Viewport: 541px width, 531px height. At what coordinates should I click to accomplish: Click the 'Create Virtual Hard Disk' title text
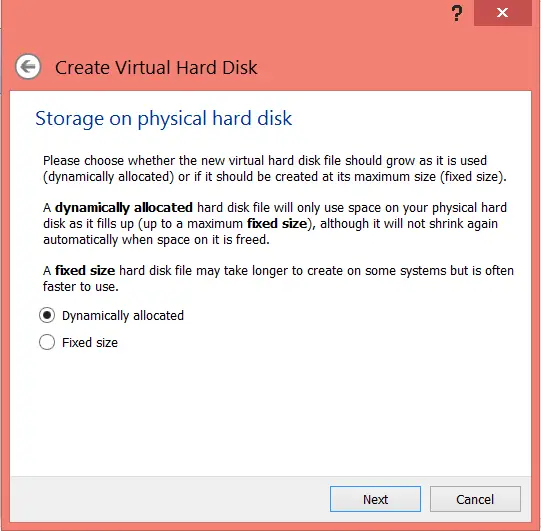[156, 67]
